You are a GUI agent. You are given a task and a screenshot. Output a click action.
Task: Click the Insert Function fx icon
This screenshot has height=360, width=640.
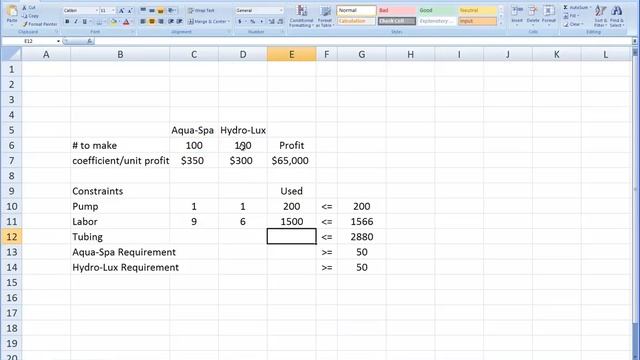89,41
